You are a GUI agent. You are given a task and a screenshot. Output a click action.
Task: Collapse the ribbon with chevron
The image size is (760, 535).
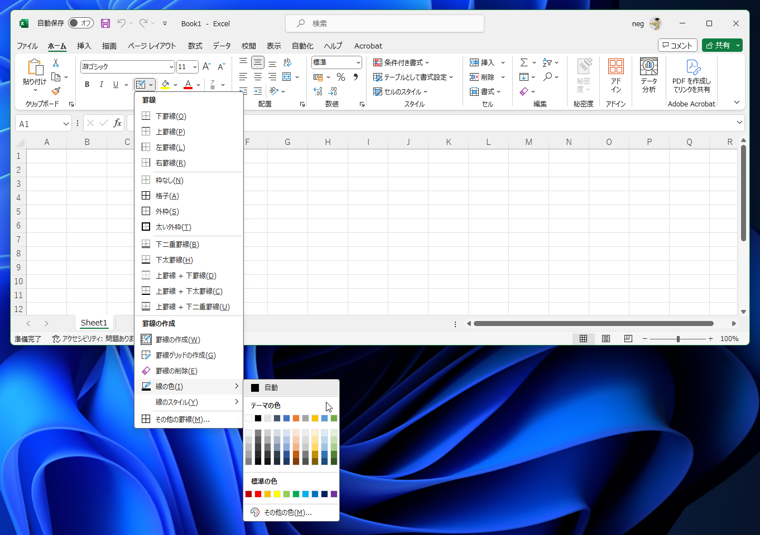tap(737, 102)
